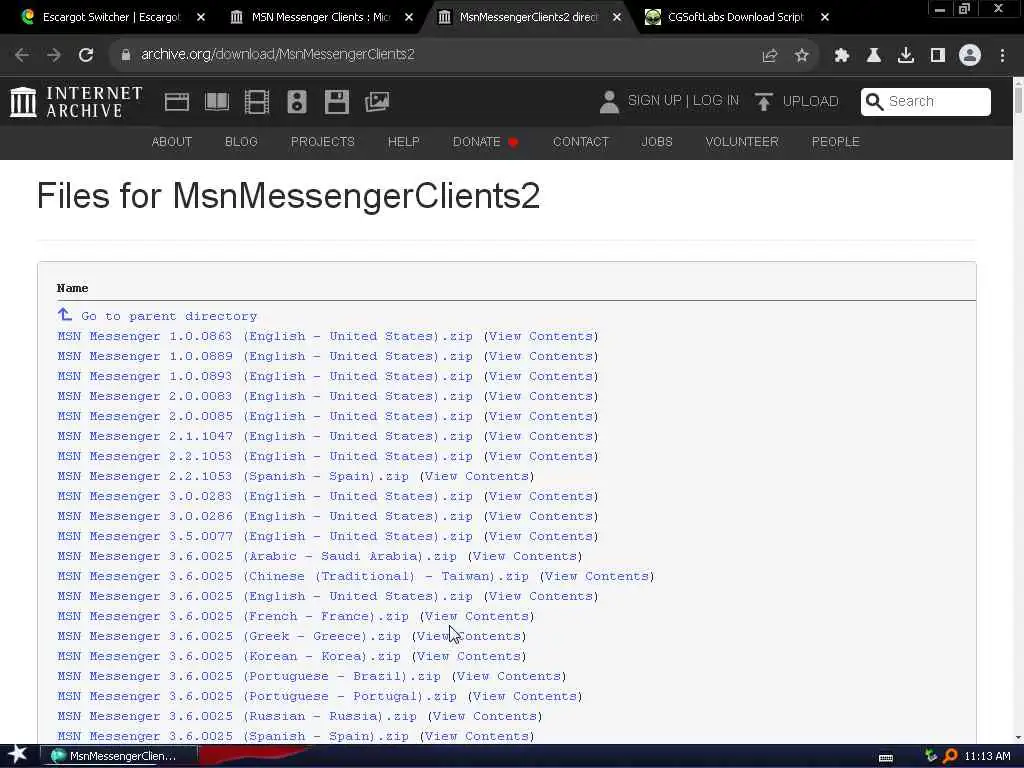
Task: View Contents of 3.6.0025 Portuguese Brazil zip
Action: (509, 676)
